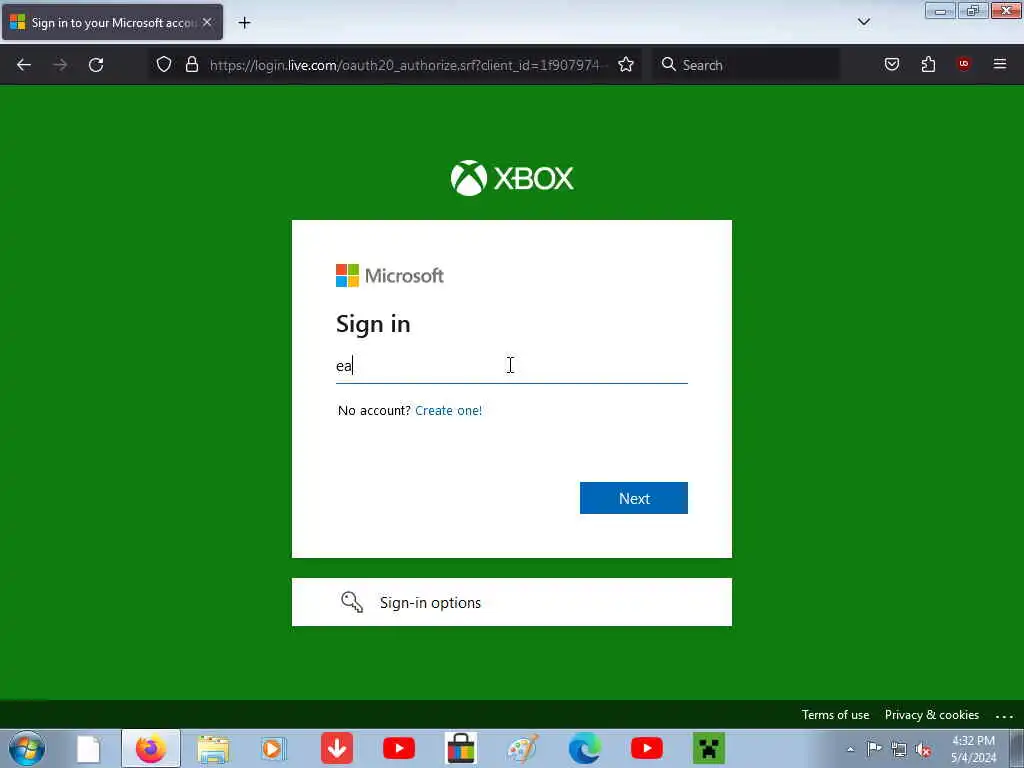Screen dimensions: 1024x768
Task: Open the clock showing 4:32 PM
Action: [973, 749]
